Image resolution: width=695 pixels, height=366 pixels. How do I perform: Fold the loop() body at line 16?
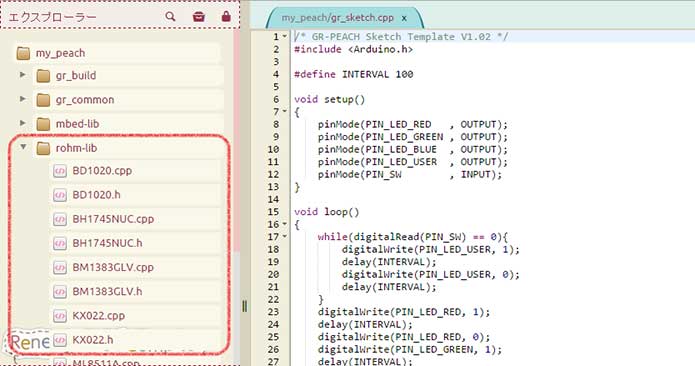pos(285,225)
